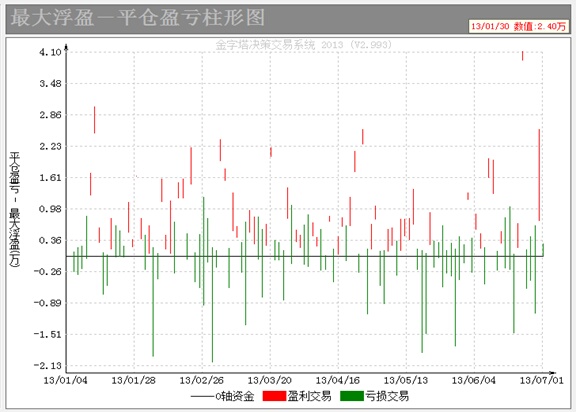Screen dimensions: 576x412
Task: Select the 亏损交易 legend label
Action: [x=387, y=396]
